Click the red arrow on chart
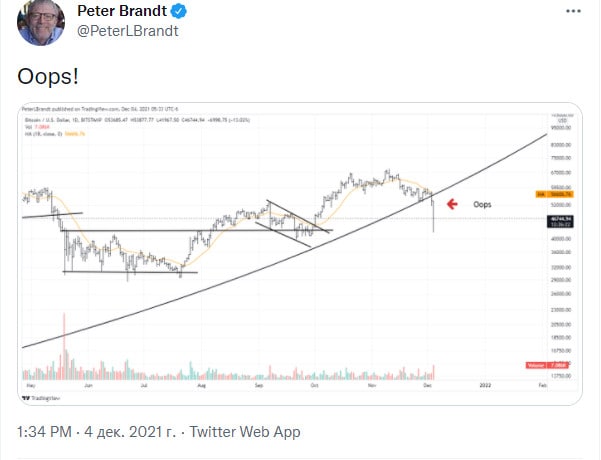Screen dimensions: 601x460 451,204
